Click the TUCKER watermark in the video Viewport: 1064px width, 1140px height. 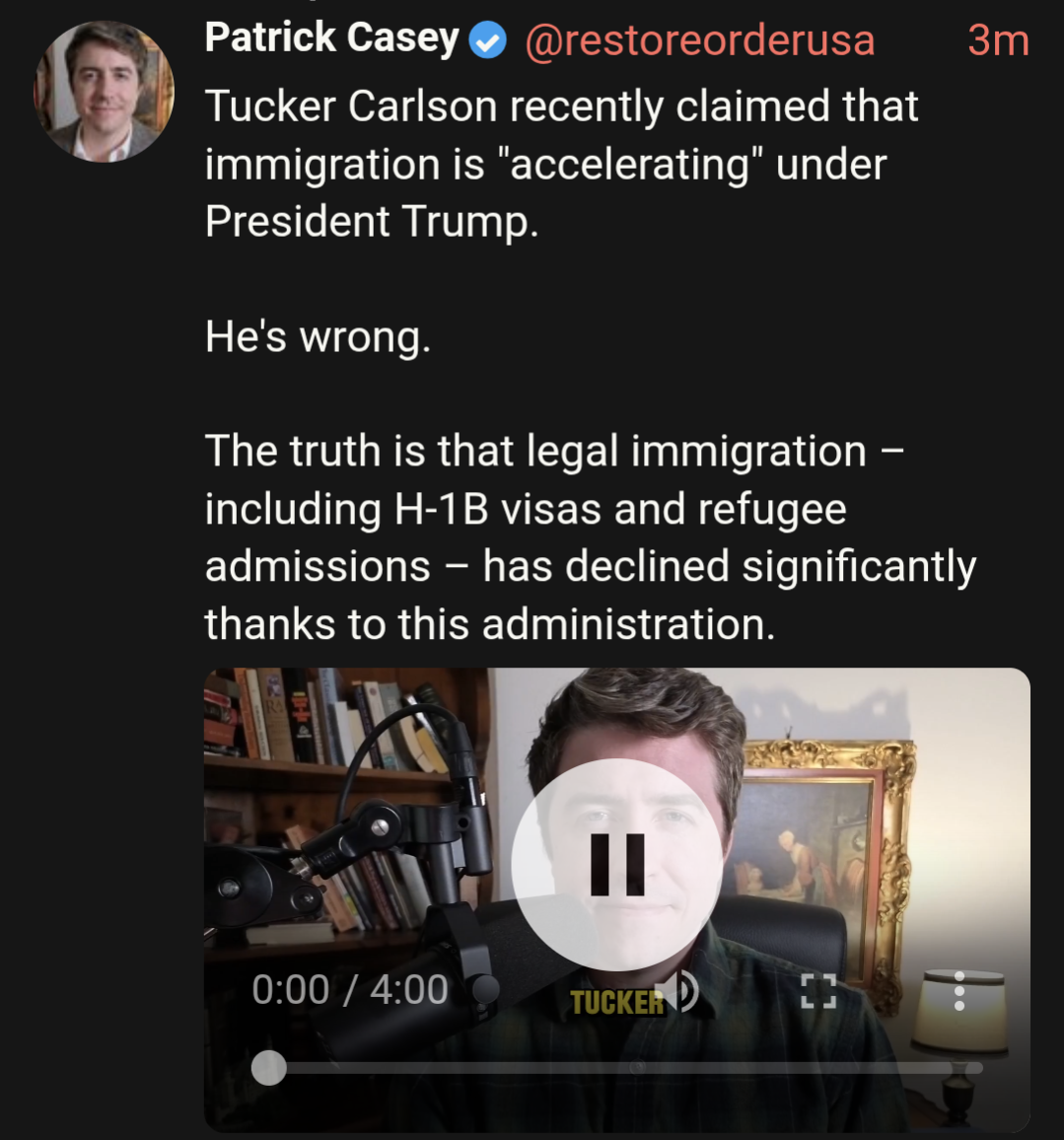(616, 1003)
